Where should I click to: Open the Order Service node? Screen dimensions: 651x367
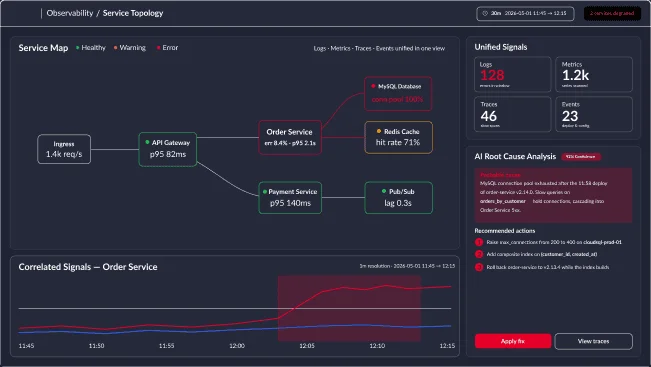click(290, 137)
